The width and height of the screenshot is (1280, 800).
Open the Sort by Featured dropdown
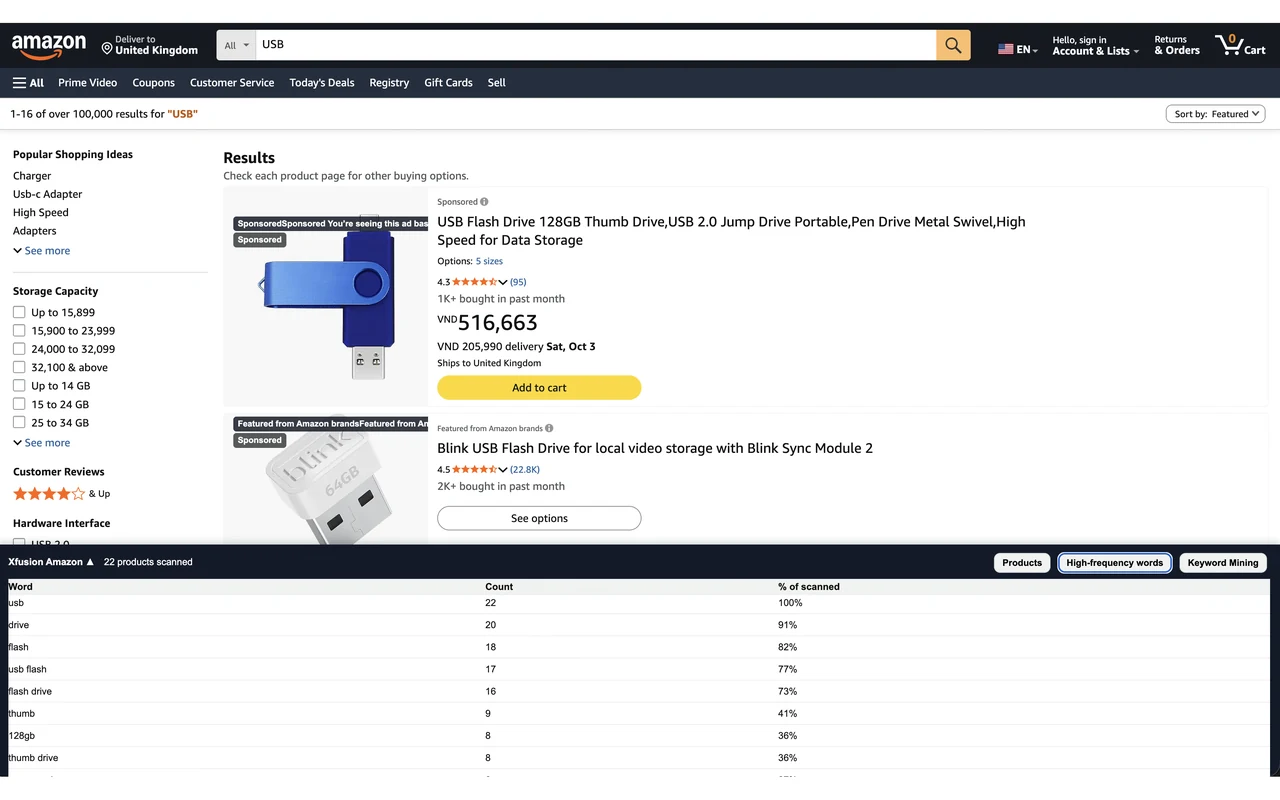1215,114
